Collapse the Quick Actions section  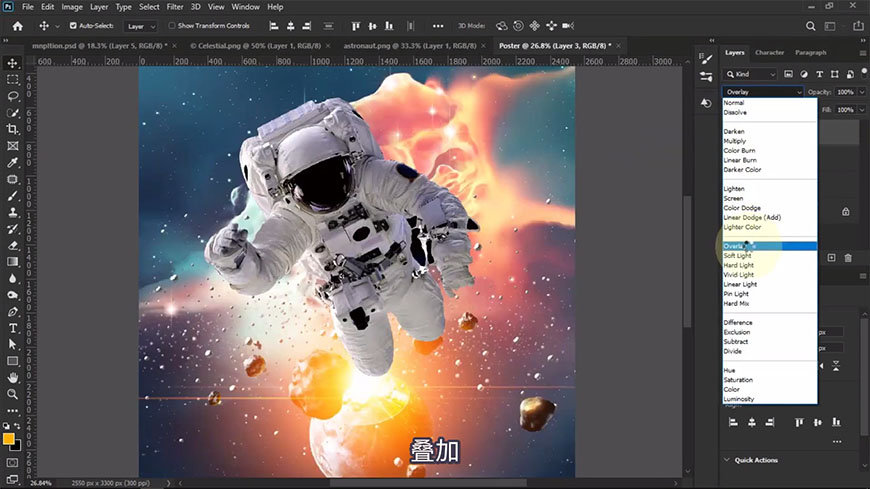[727, 460]
